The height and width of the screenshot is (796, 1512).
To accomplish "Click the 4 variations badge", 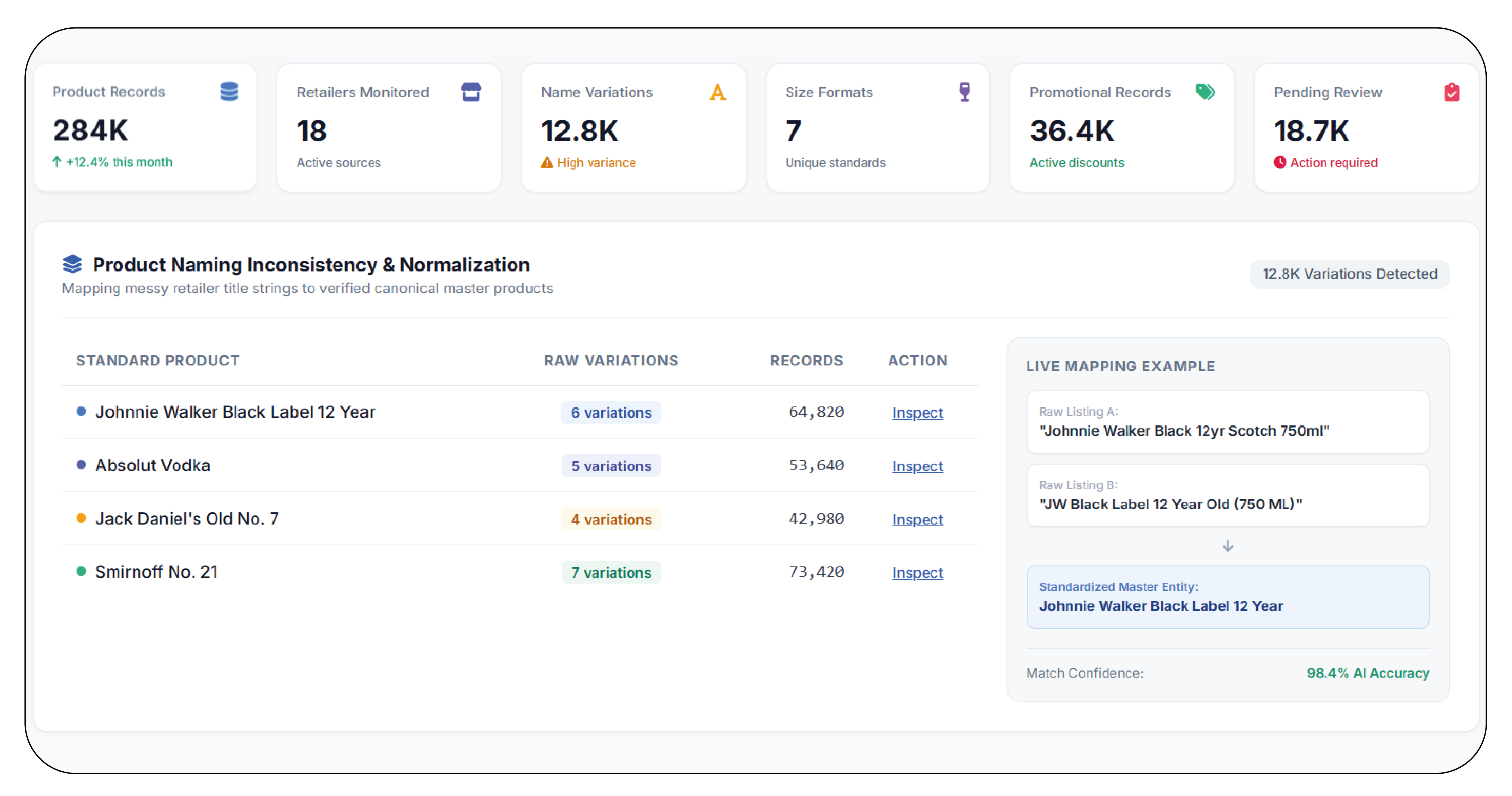I will coord(611,519).
